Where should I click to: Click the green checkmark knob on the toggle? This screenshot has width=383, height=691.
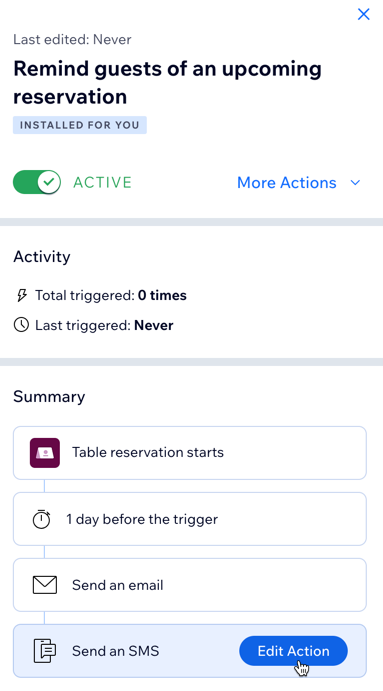[x=48, y=182]
